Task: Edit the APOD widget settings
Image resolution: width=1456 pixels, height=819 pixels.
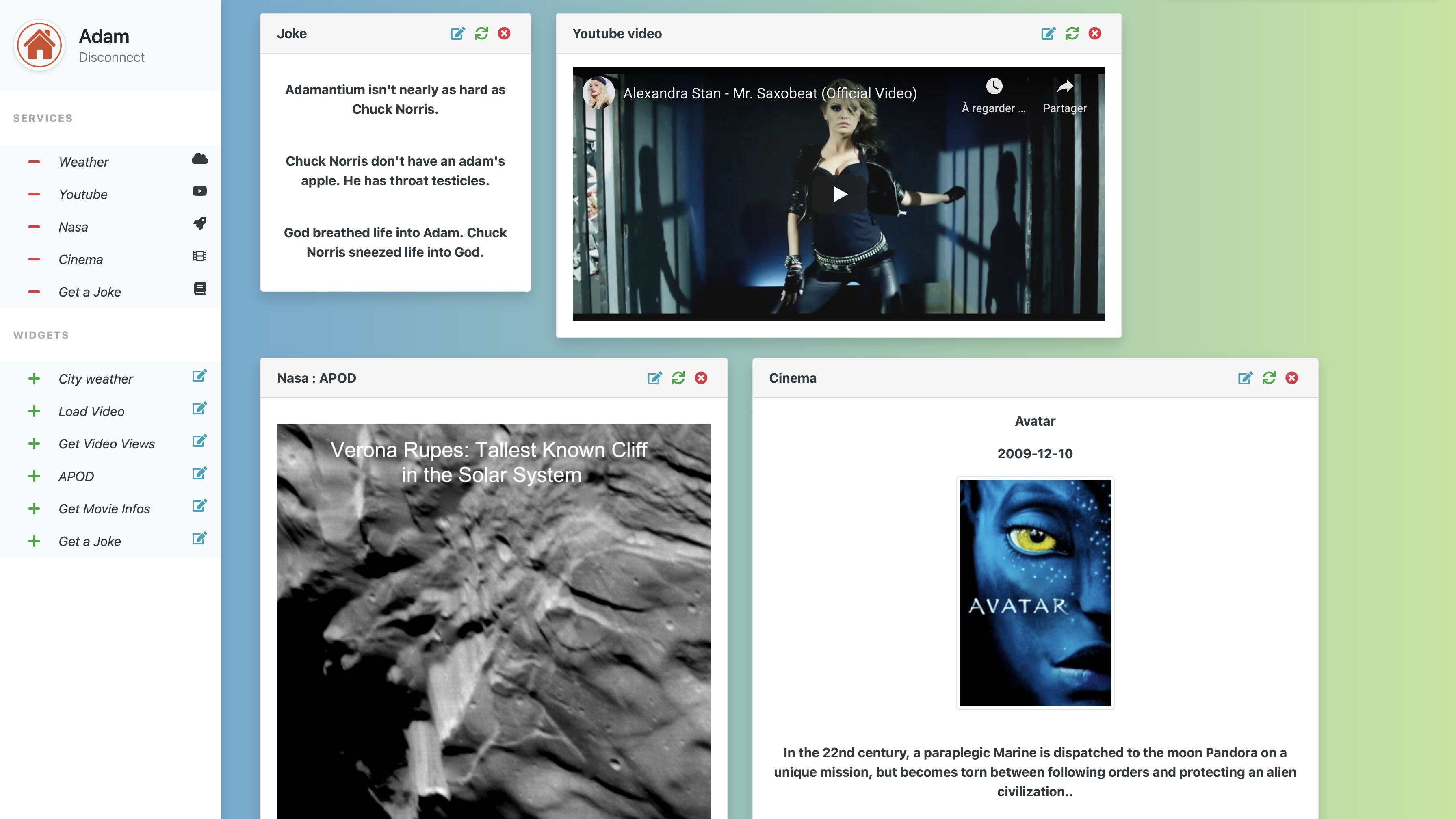Action: pyautogui.click(x=199, y=473)
